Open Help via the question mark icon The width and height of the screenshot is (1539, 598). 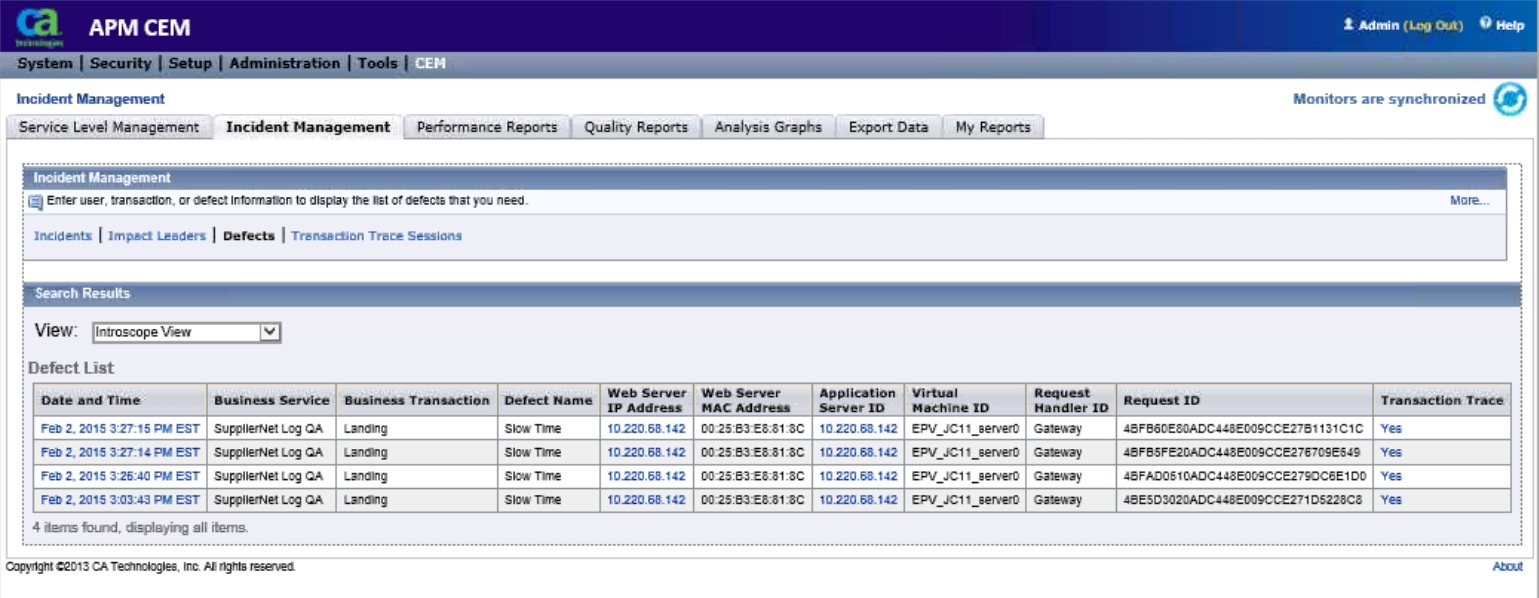(1486, 24)
